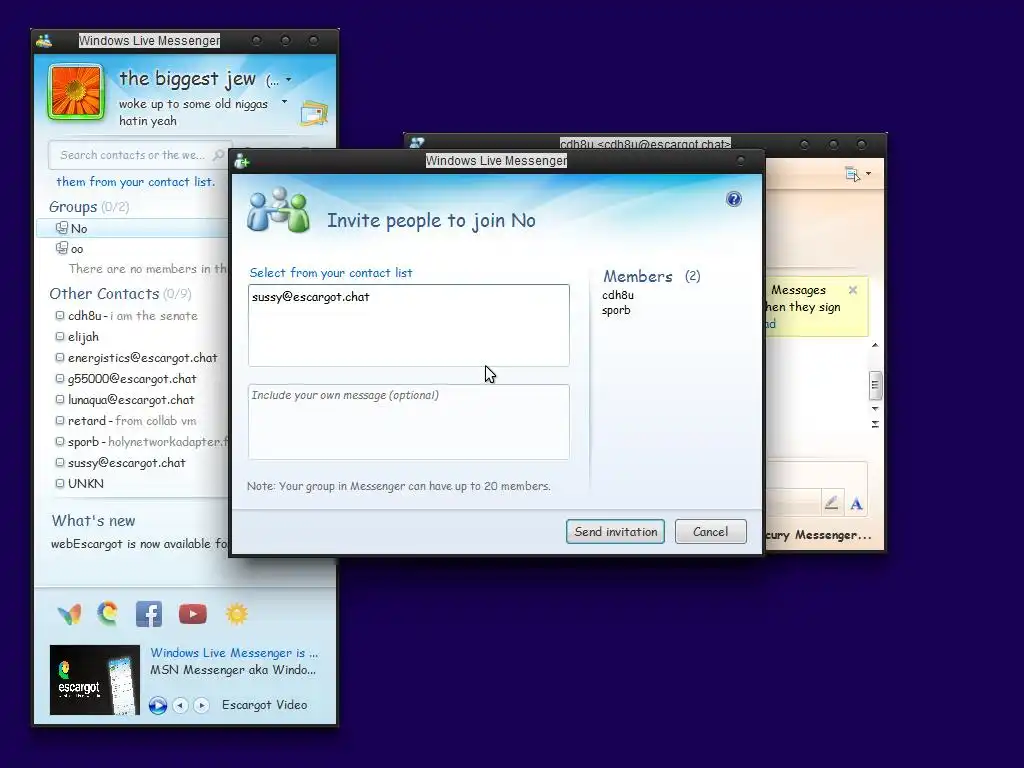Click the group icon beside No
This screenshot has width=1024, height=768.
tap(61, 227)
